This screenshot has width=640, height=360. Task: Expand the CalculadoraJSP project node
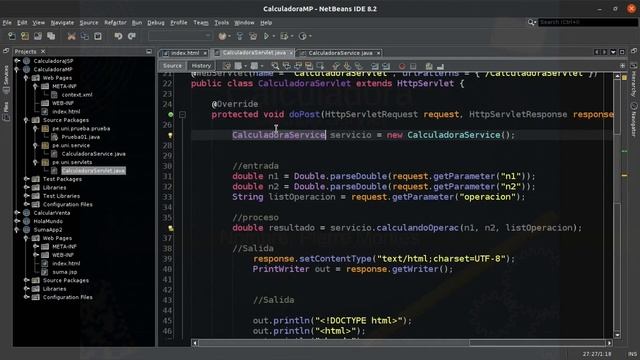pos(17,61)
